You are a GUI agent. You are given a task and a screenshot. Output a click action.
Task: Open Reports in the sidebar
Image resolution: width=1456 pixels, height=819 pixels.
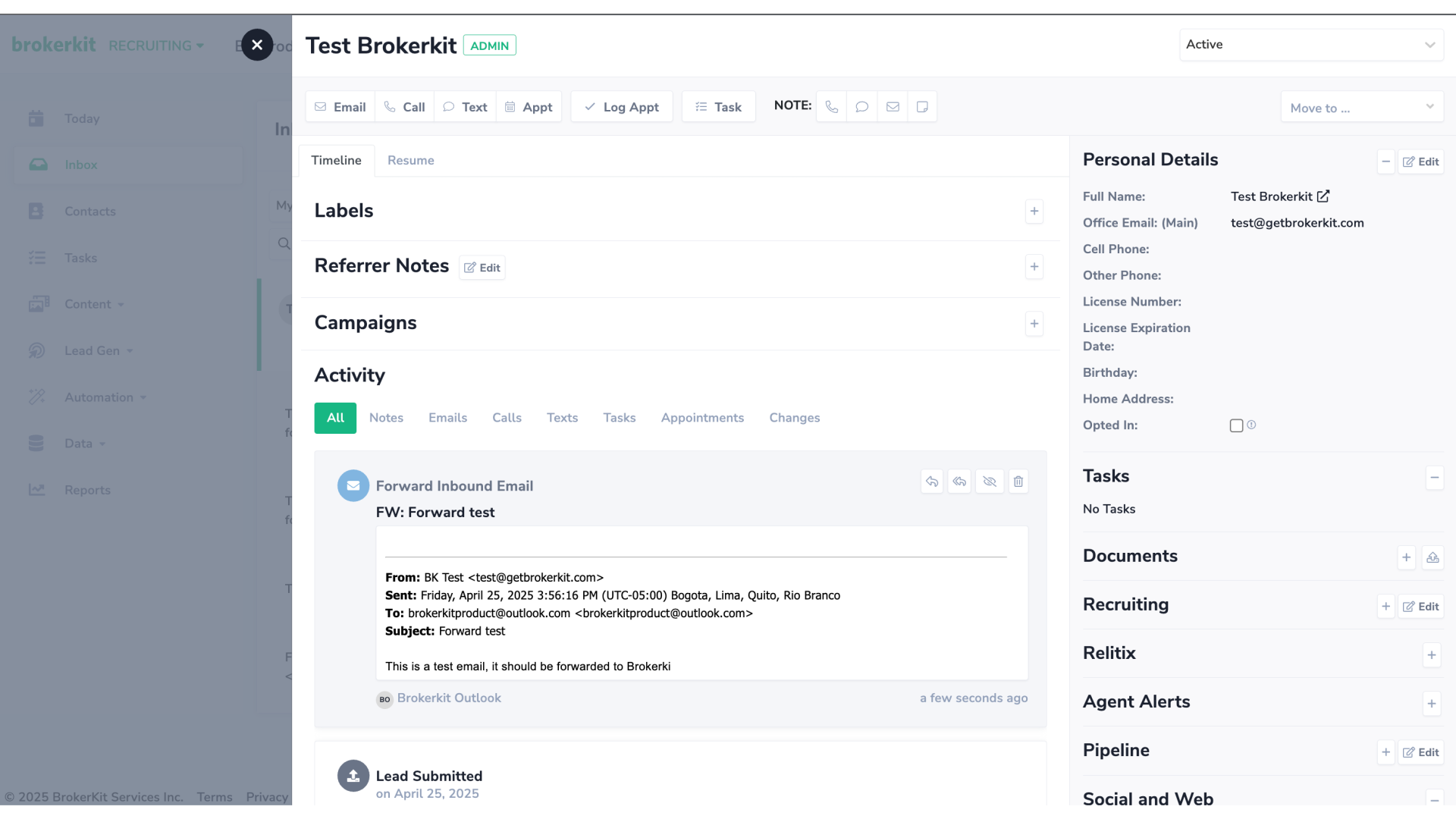pyautogui.click(x=87, y=490)
